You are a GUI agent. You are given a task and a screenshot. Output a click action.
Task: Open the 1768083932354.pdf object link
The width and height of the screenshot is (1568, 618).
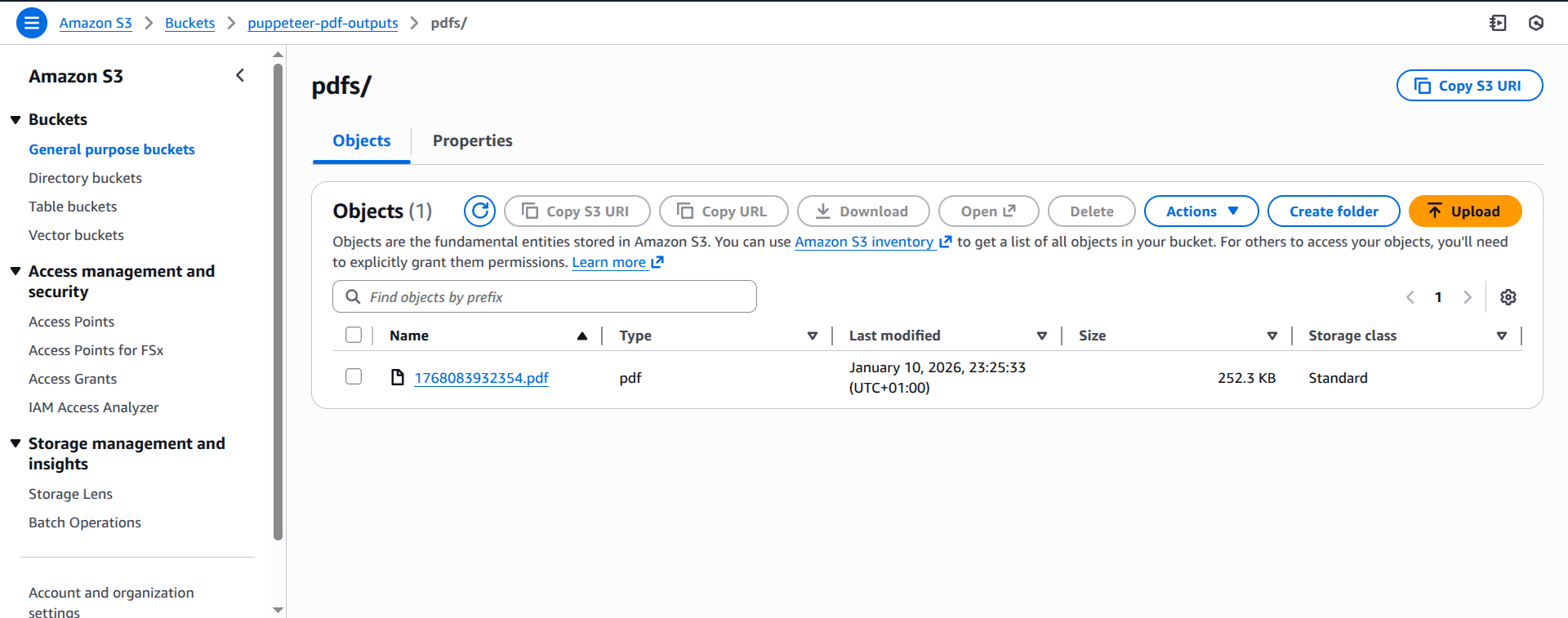pyautogui.click(x=481, y=378)
